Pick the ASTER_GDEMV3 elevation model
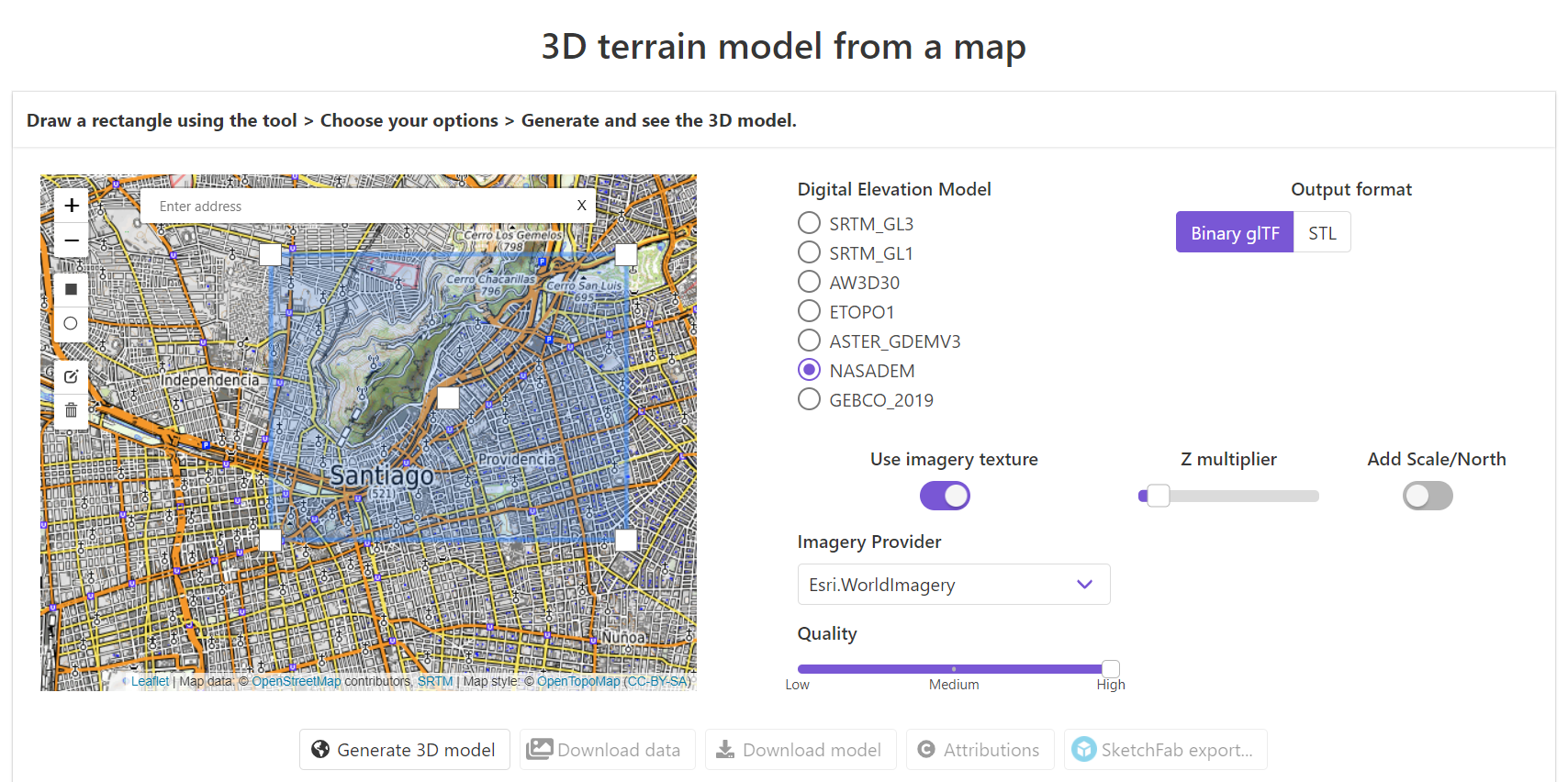This screenshot has height=782, width=1568. tap(809, 341)
